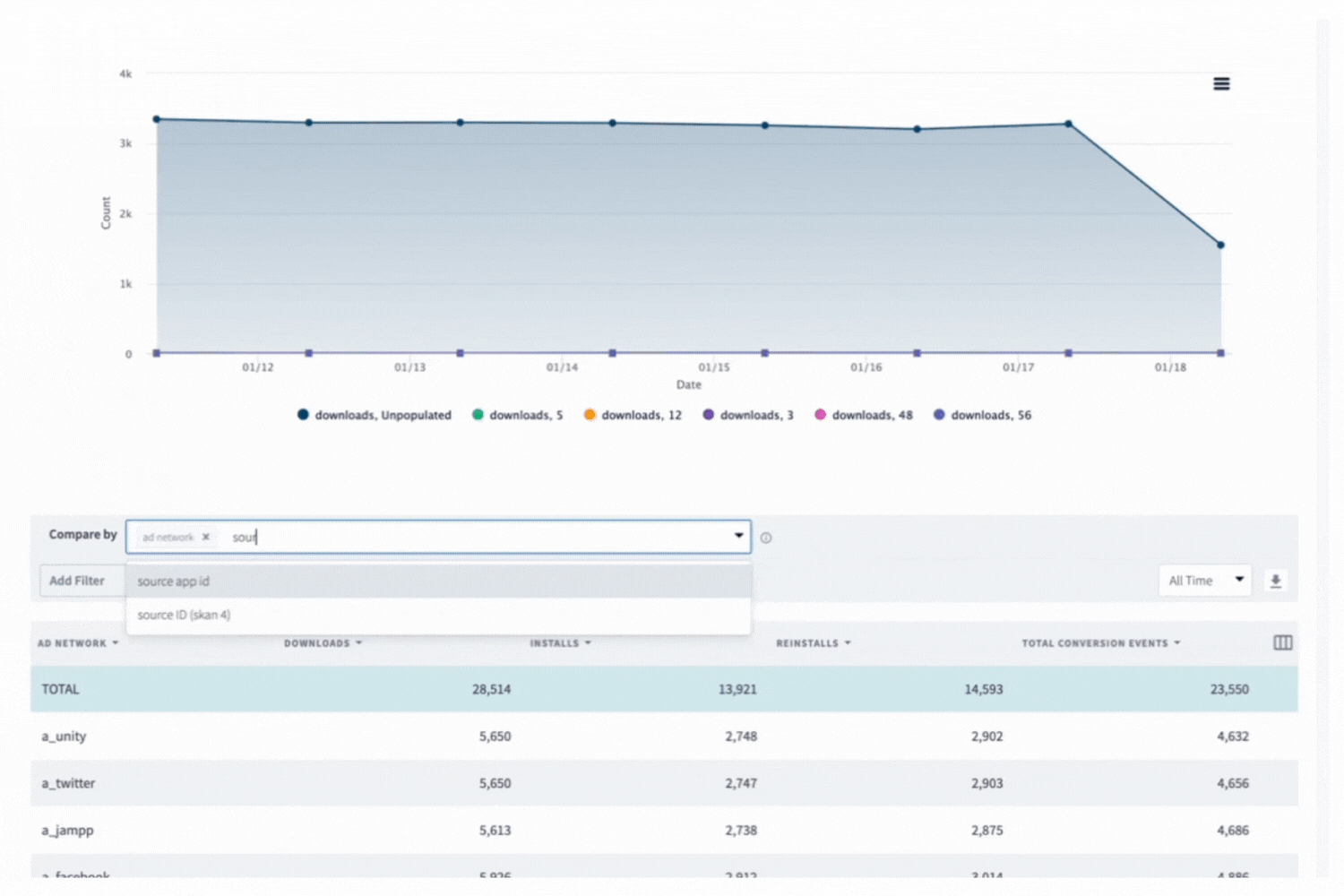The height and width of the screenshot is (896, 1344).
Task: Open the All Time date range dropdown
Action: (x=1204, y=581)
